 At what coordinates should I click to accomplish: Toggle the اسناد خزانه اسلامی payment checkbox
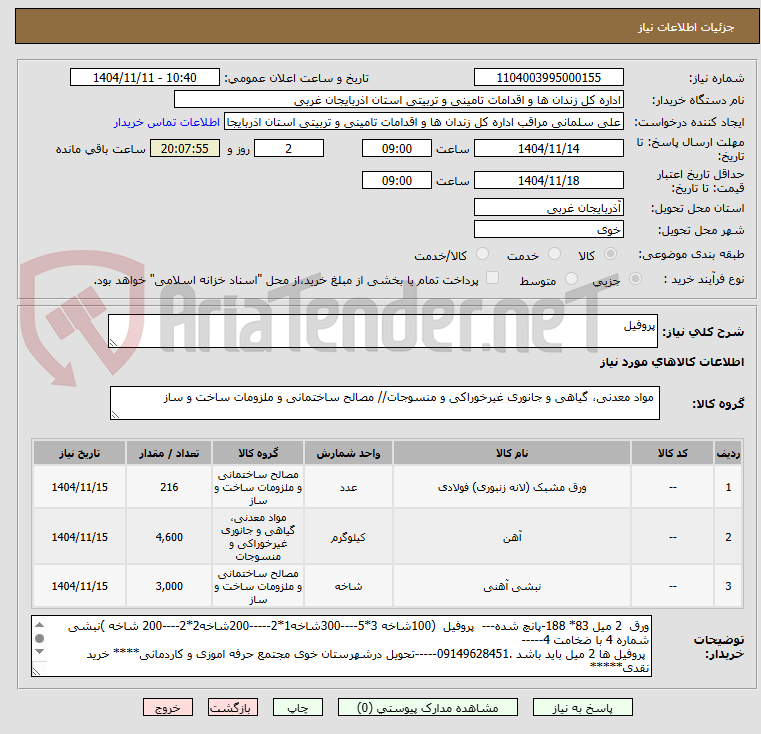(x=492, y=278)
